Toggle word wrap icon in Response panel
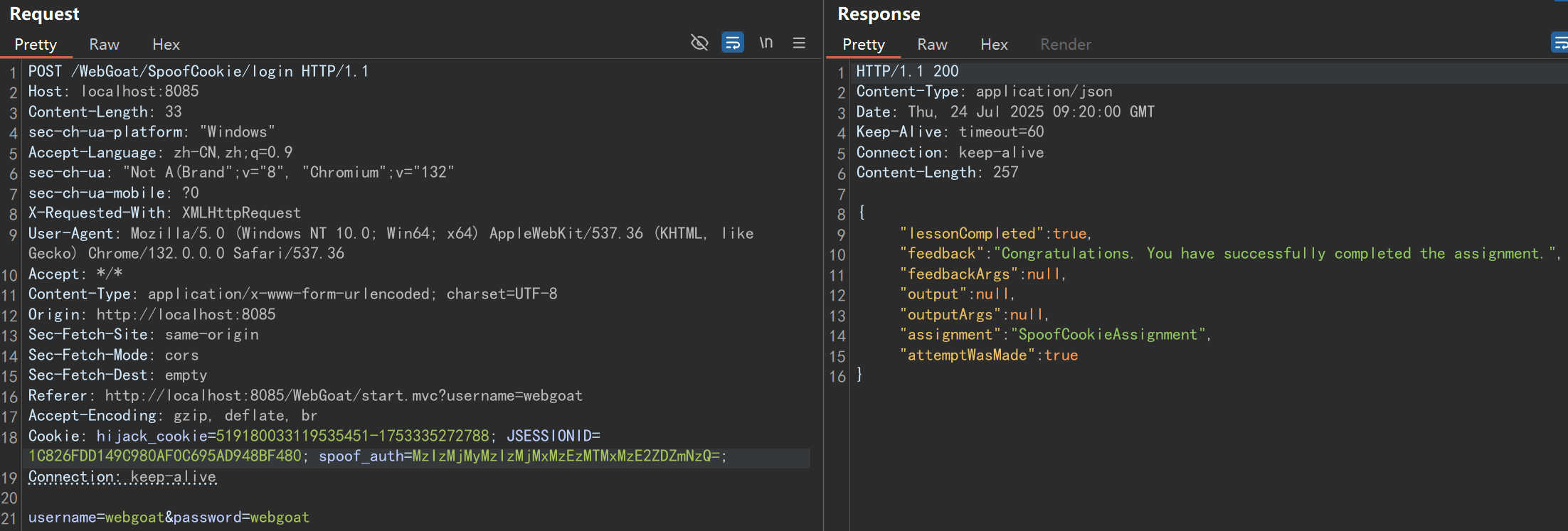Image resolution: width=1568 pixels, height=531 pixels. (x=1559, y=43)
